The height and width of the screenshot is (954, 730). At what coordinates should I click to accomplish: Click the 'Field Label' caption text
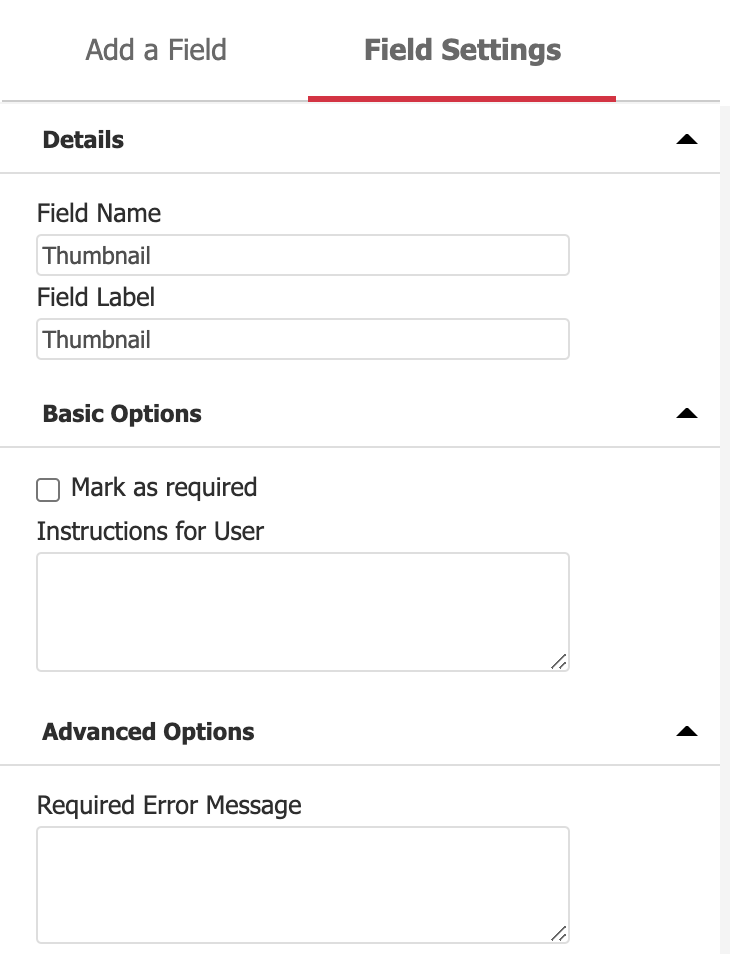click(95, 297)
